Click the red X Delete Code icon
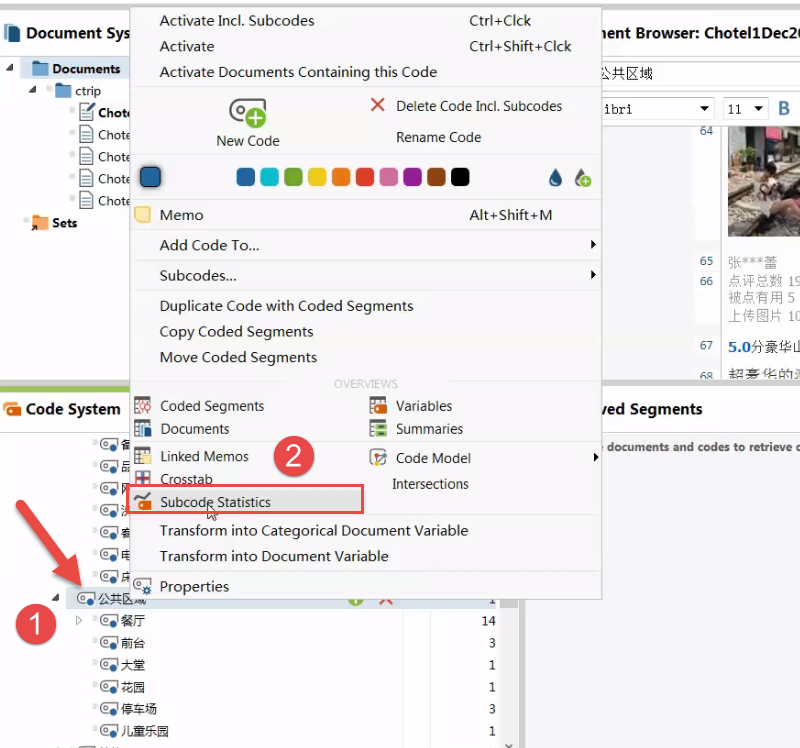Screen dimensions: 800x748 click(x=378, y=105)
